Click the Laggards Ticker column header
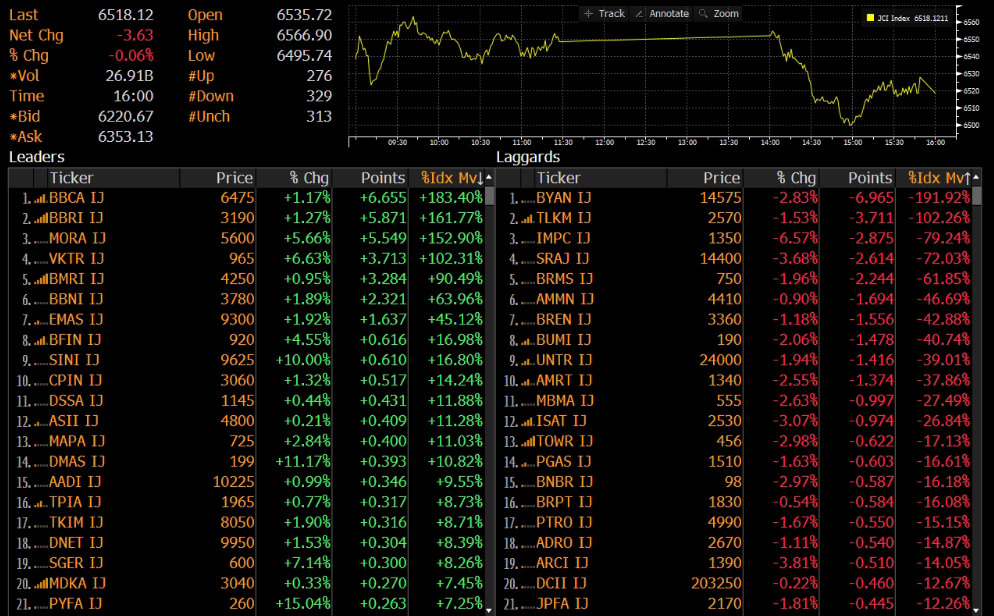994x616 pixels. point(558,178)
